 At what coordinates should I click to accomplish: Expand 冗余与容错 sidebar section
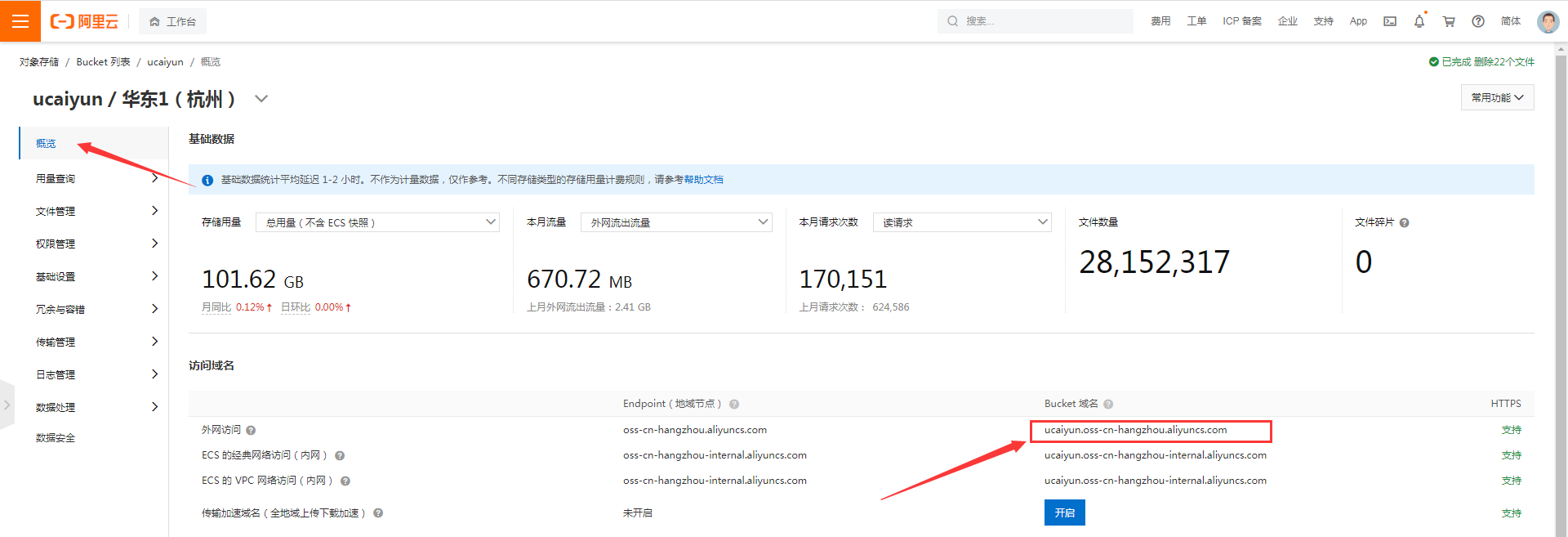tap(93, 309)
